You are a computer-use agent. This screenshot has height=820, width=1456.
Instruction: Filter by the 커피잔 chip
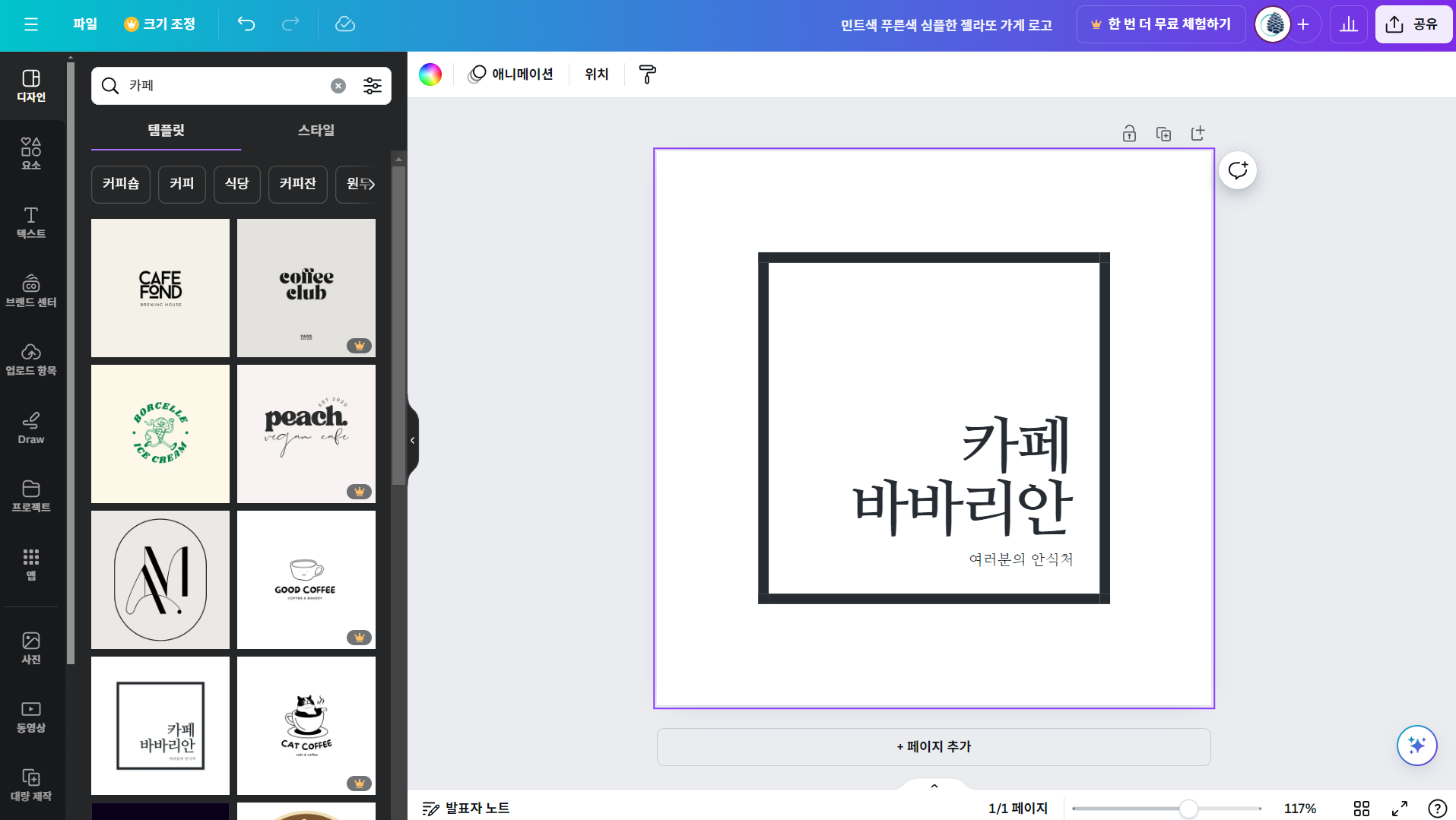pos(298,184)
